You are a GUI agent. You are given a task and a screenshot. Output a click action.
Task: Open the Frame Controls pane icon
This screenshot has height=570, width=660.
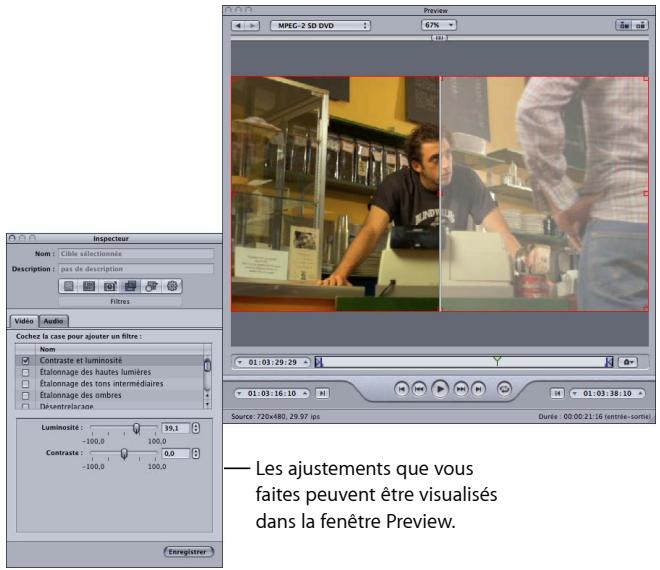(109, 286)
